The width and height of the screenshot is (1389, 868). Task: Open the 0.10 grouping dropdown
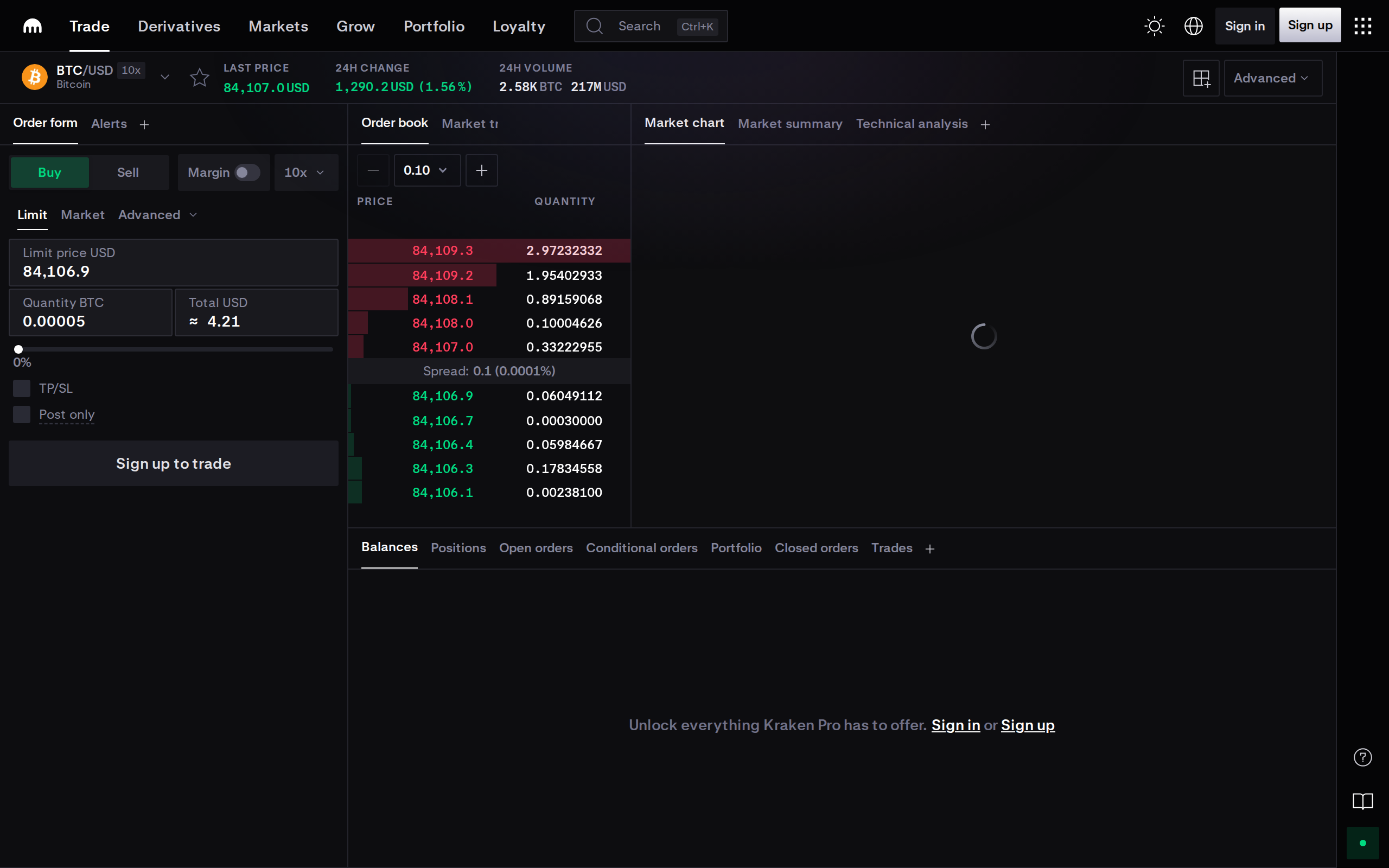coord(427,170)
